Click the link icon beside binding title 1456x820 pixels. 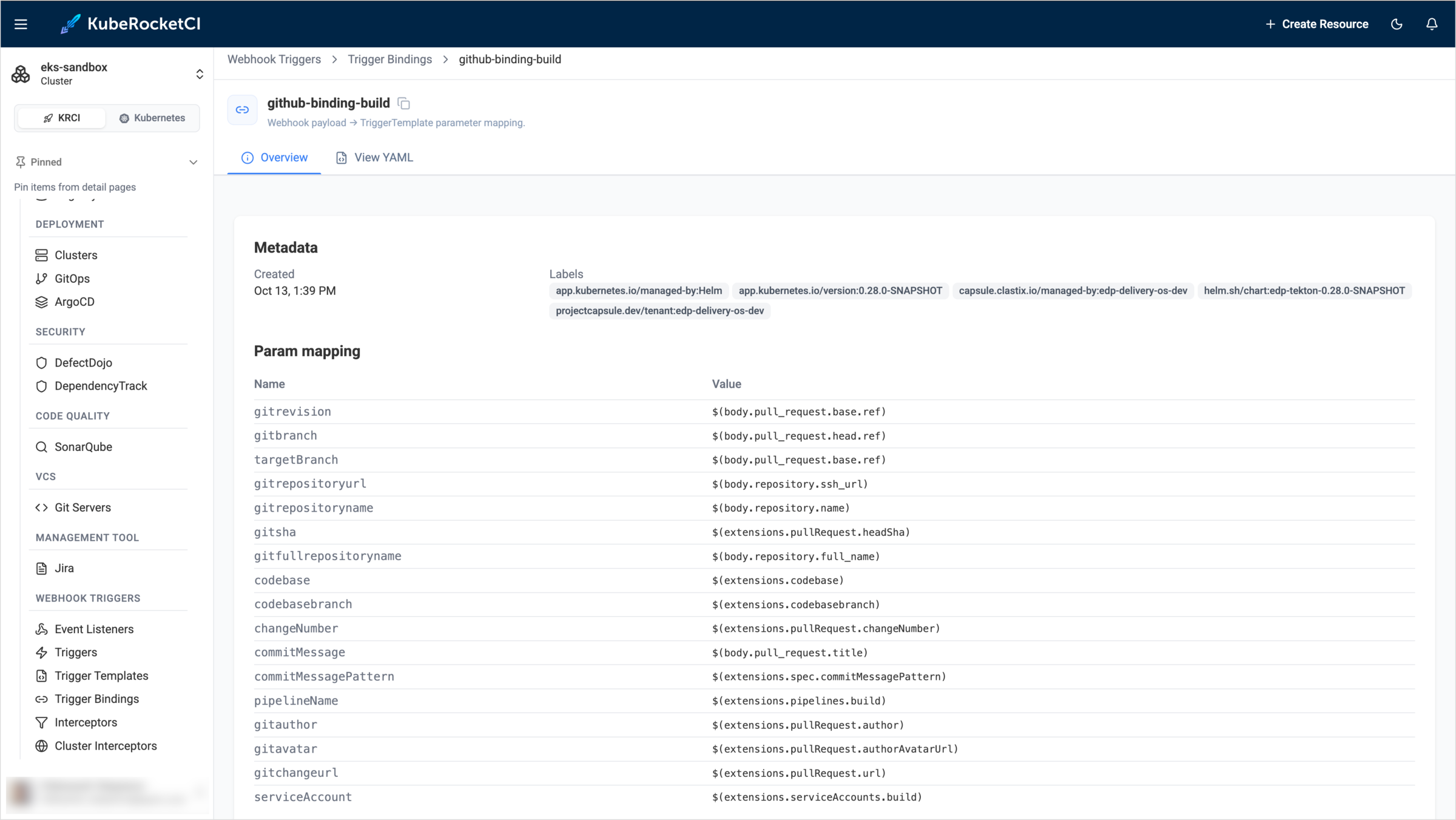242,110
